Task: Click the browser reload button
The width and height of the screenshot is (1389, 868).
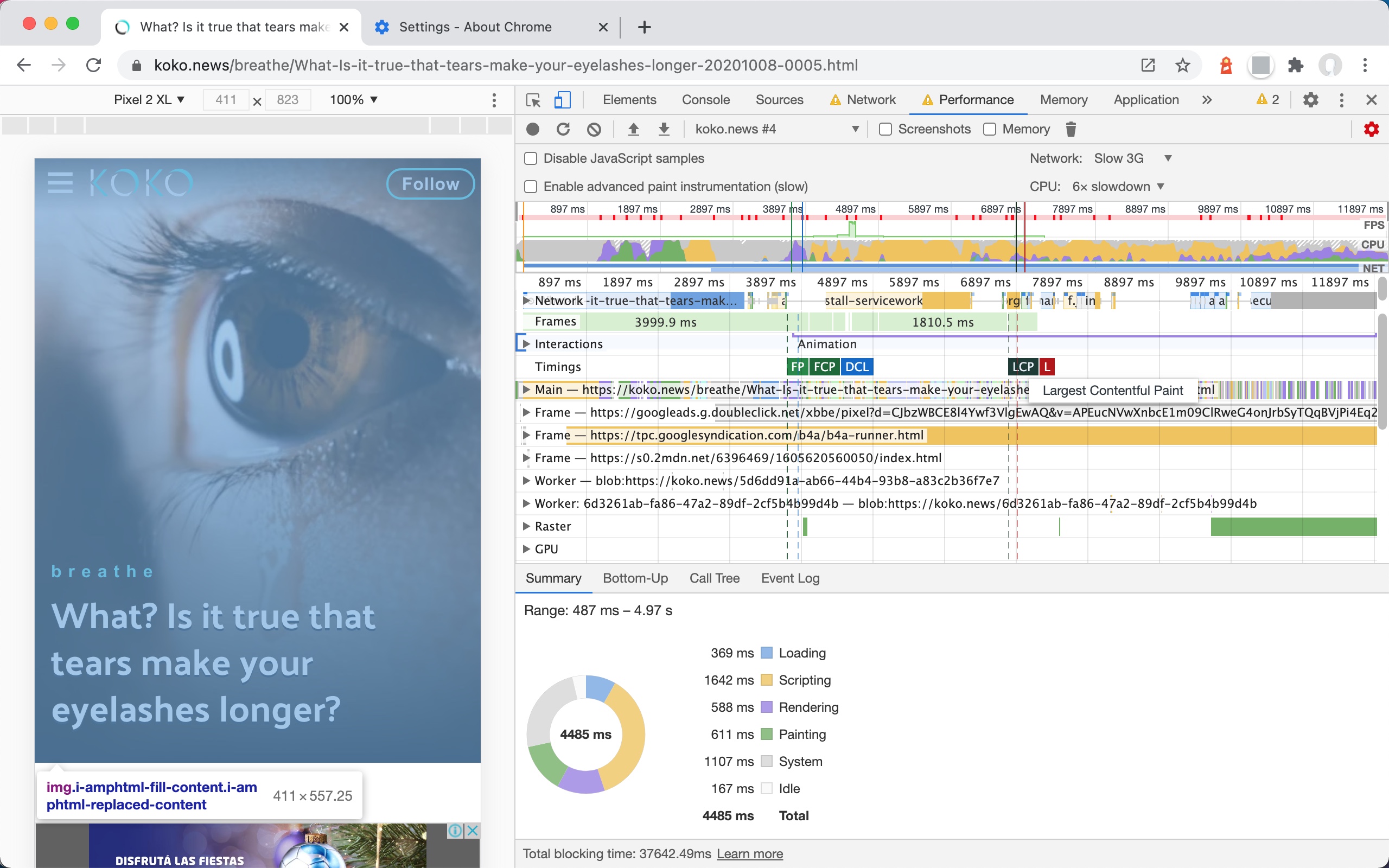Action: pyautogui.click(x=93, y=65)
